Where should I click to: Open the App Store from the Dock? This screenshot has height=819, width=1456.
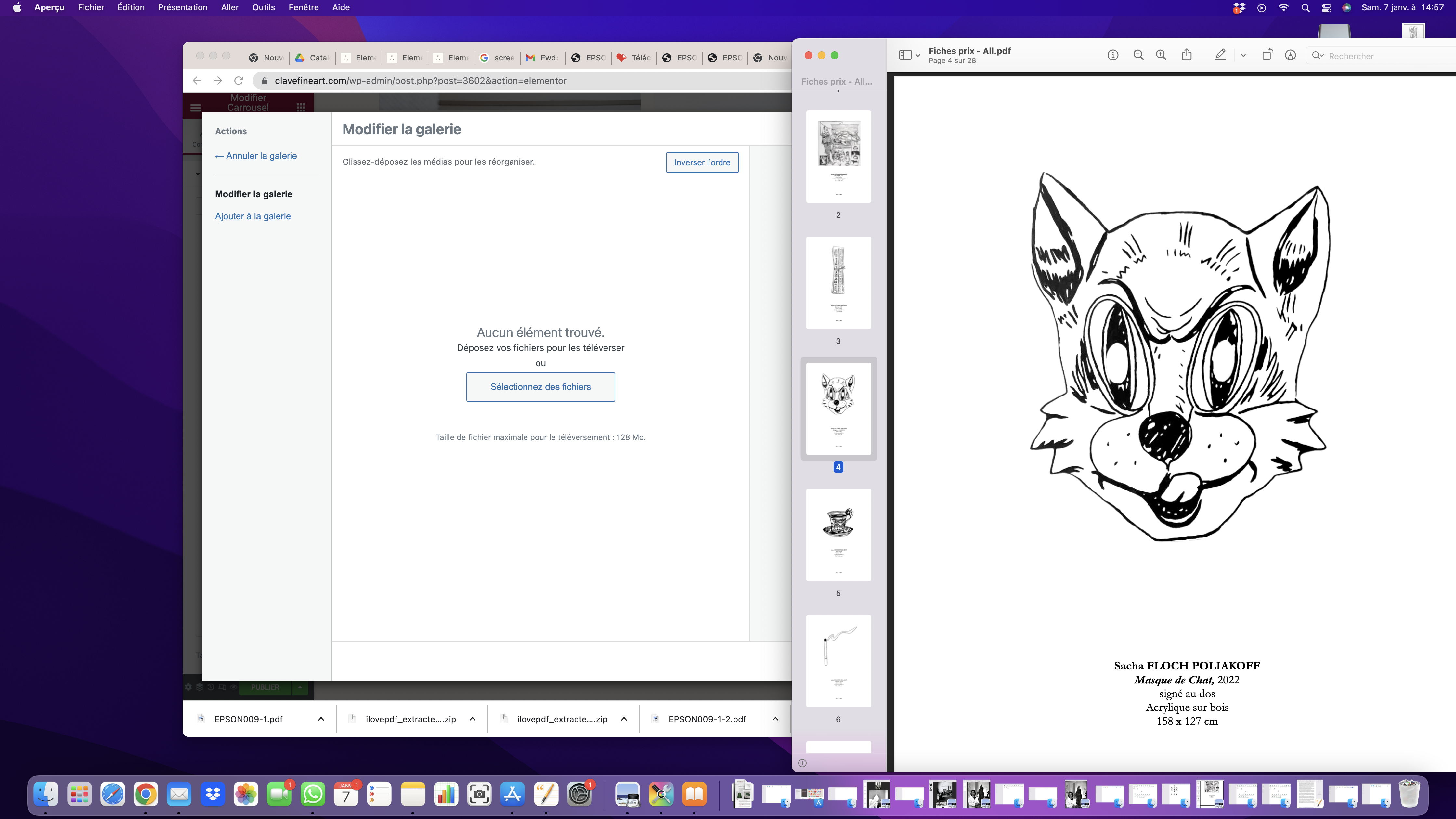[x=513, y=794]
